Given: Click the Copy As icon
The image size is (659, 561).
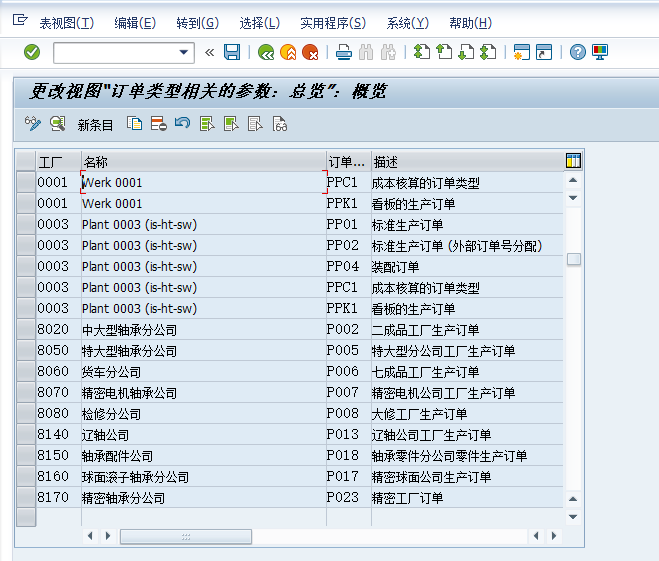Looking at the screenshot, I should [135, 124].
